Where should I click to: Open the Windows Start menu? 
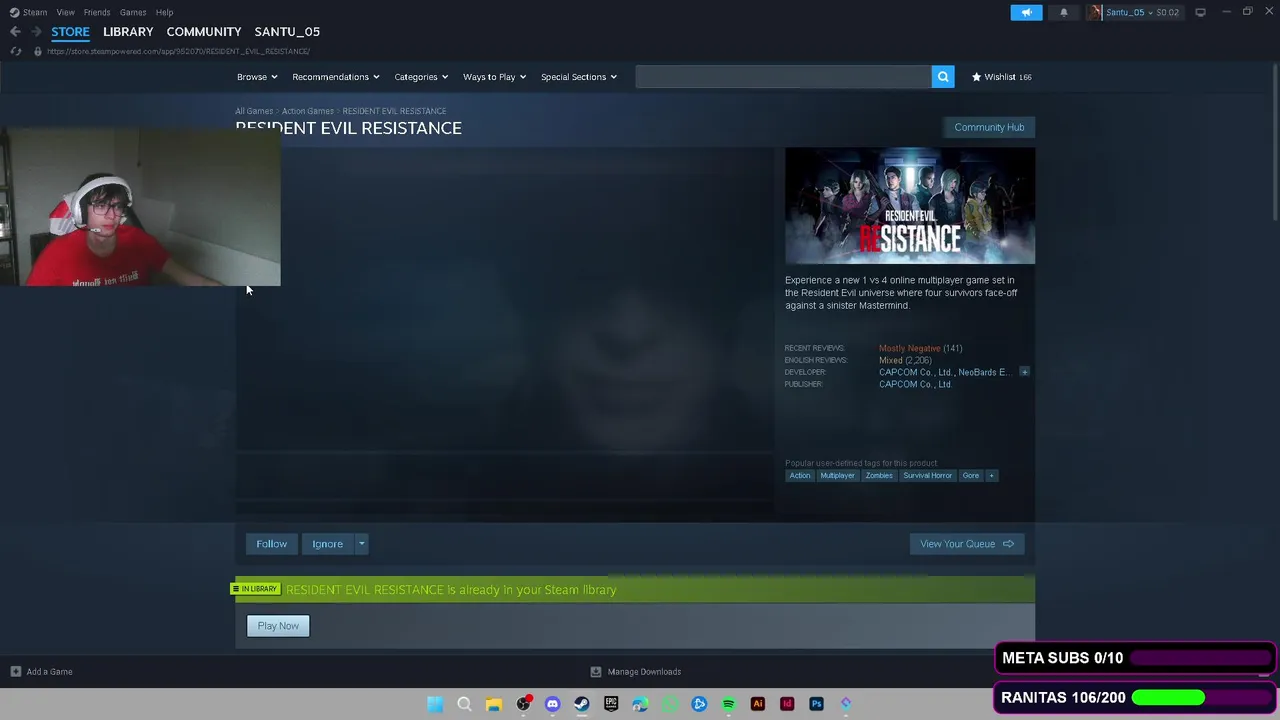pos(435,704)
